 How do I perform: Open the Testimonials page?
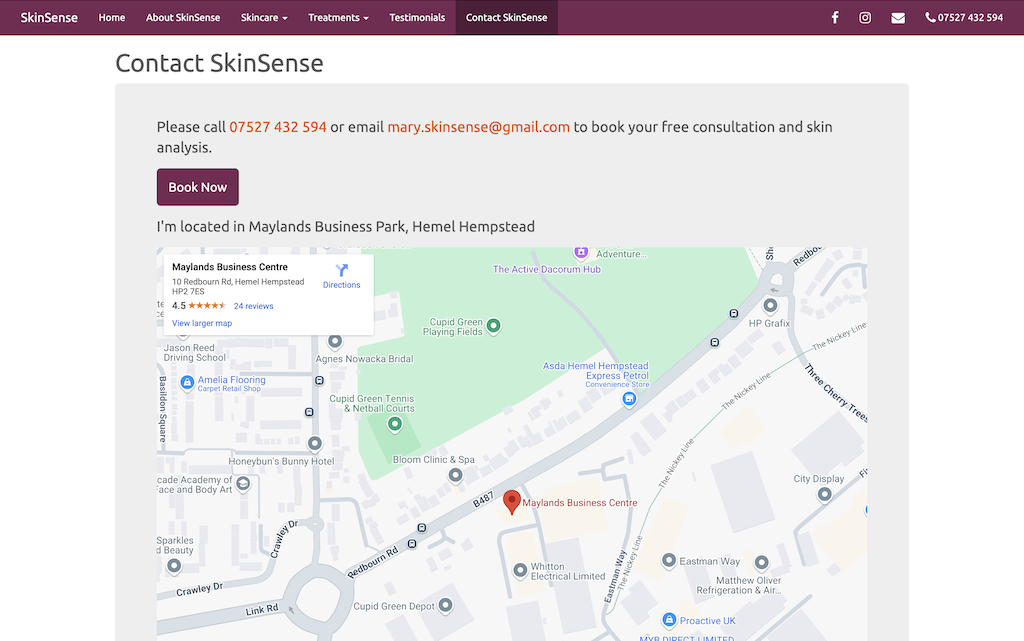tap(417, 18)
